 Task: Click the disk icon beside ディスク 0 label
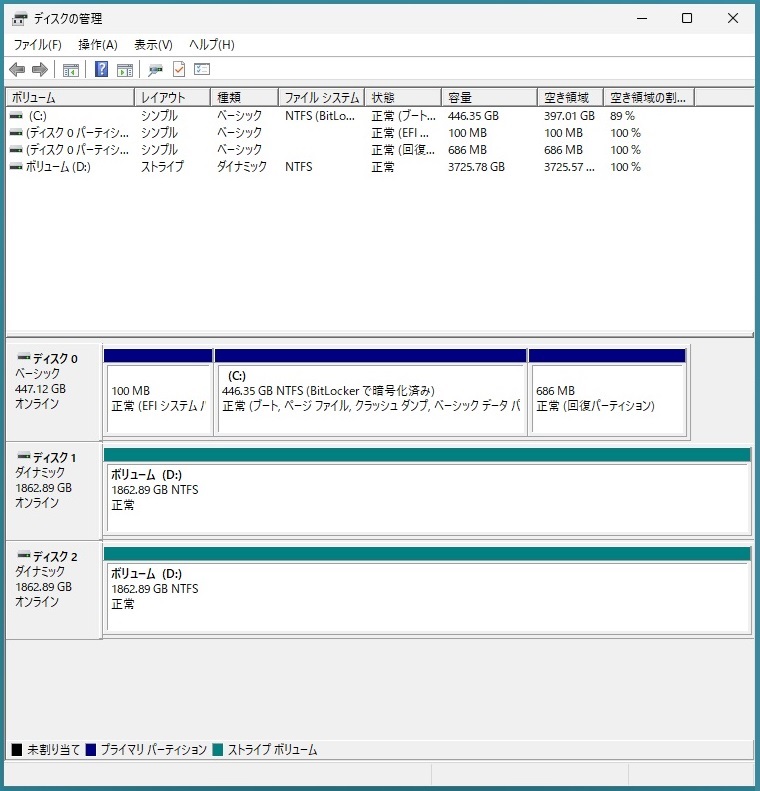tap(24, 357)
